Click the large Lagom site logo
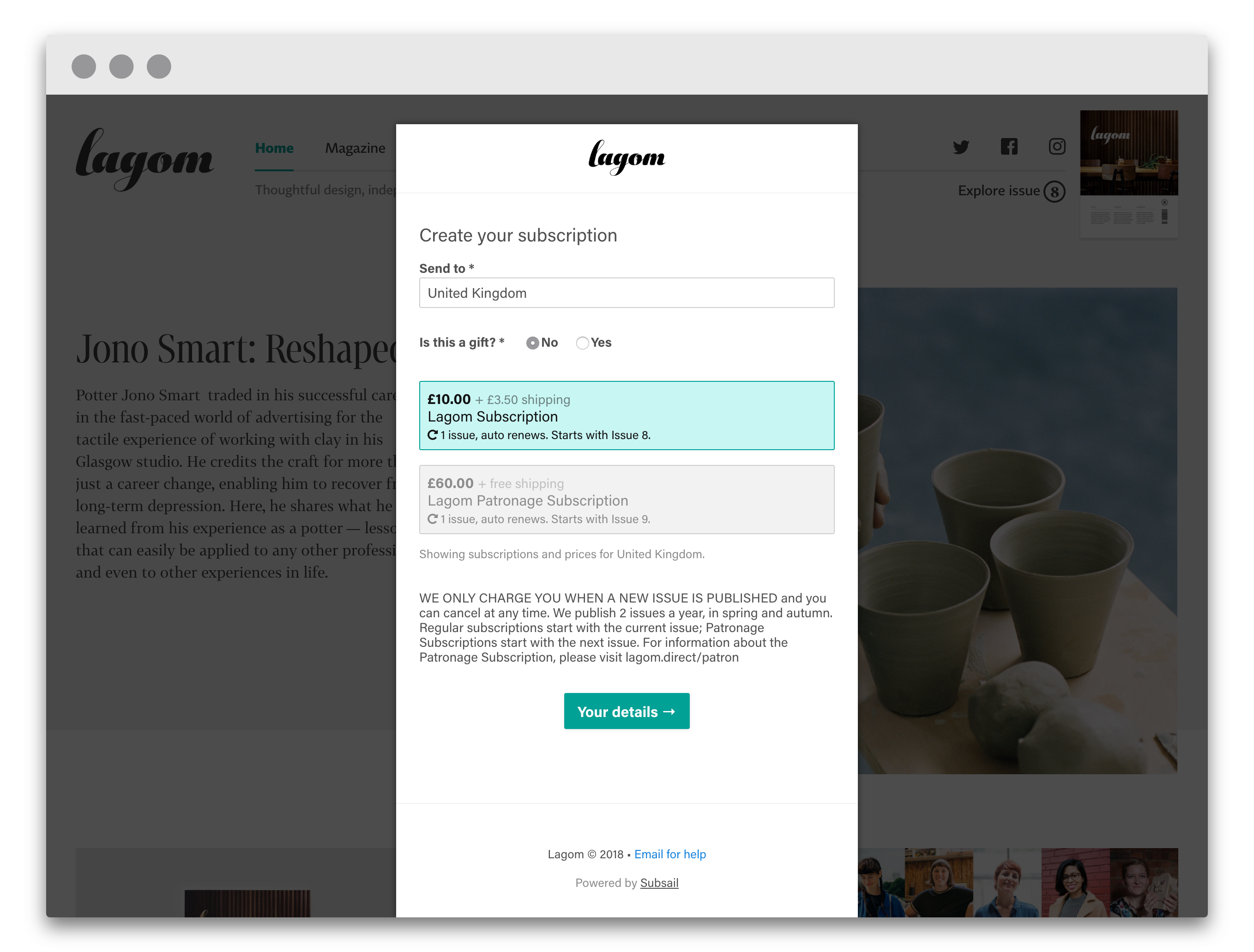This screenshot has width=1254, height=952. [x=145, y=159]
